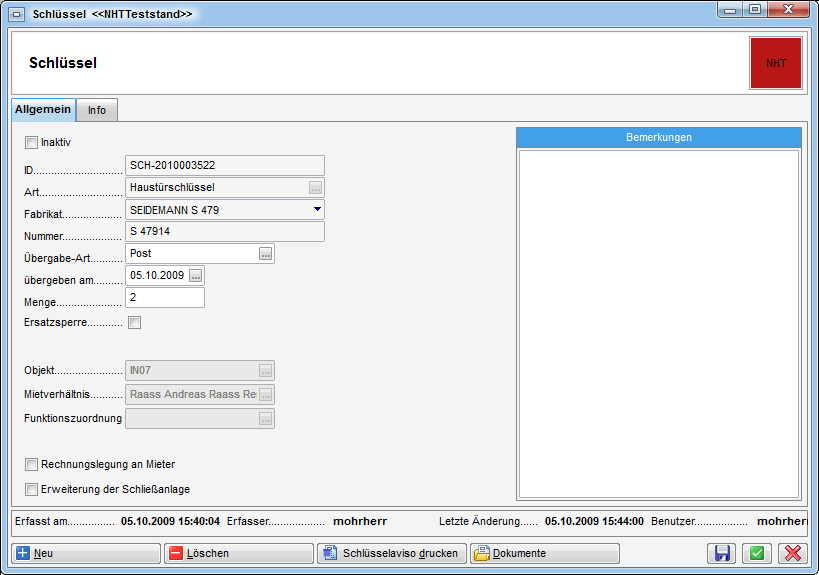Check Erweiterung der Schließanlage option
819x575 pixels.
pyautogui.click(x=31, y=489)
